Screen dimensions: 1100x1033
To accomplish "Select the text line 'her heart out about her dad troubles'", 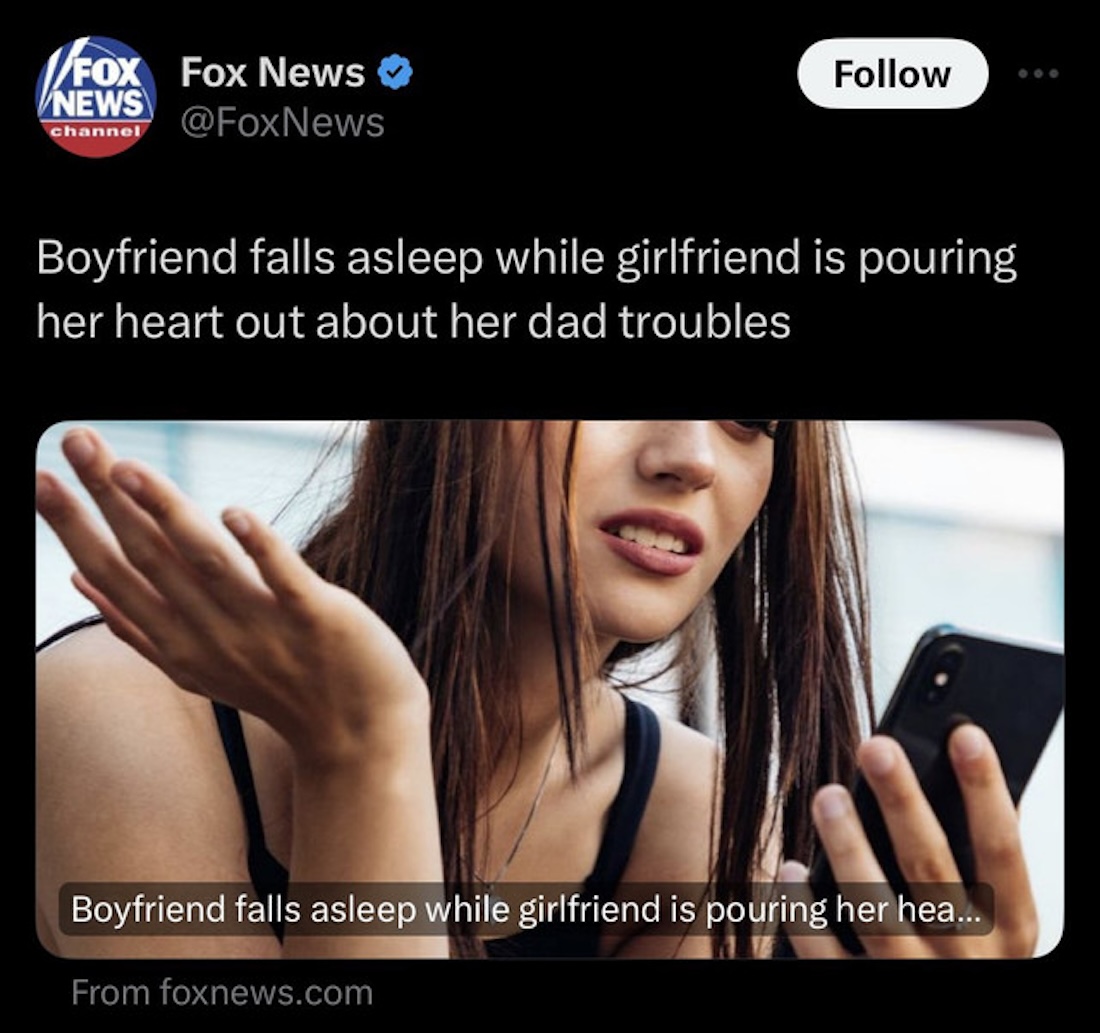I will tap(413, 322).
